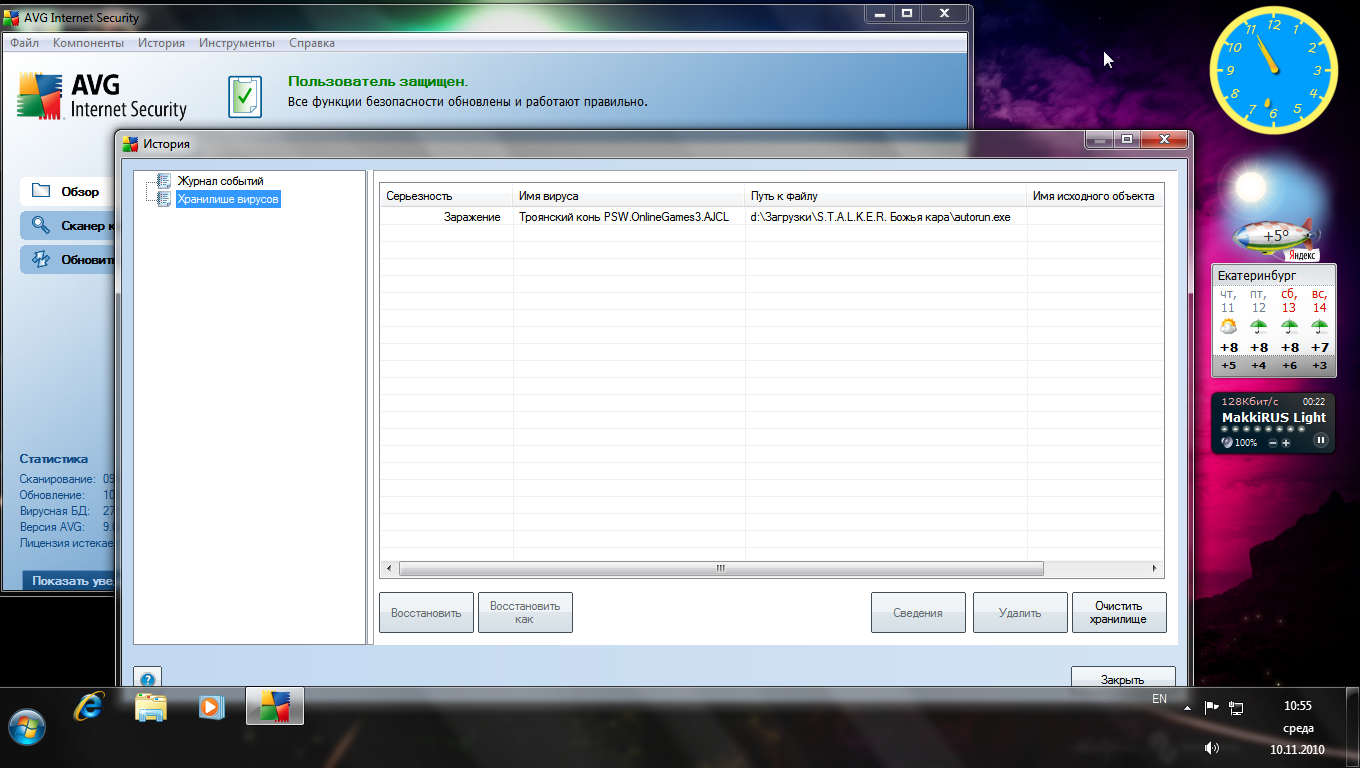The height and width of the screenshot is (768, 1360).
Task: Click the help question mark icon
Action: 146,677
